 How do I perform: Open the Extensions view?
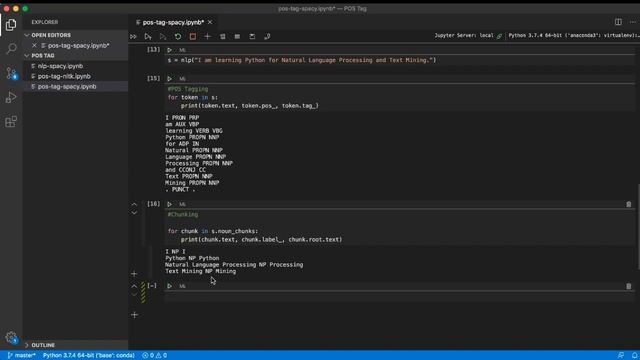tap(11, 122)
